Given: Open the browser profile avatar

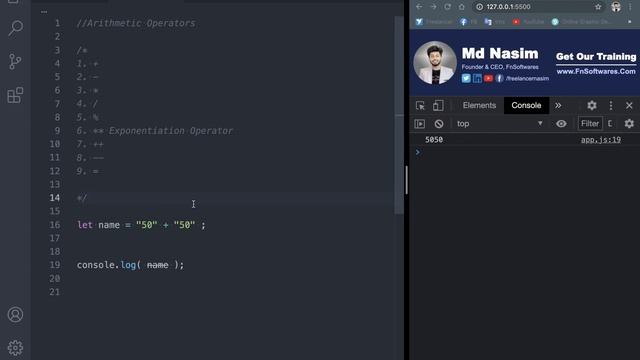Looking at the screenshot, I should [616, 7].
